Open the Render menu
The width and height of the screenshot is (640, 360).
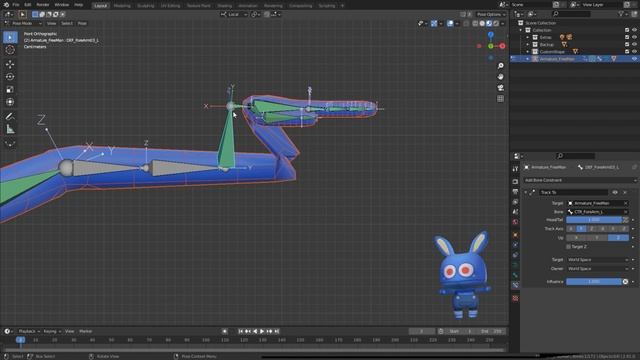click(x=43, y=5)
